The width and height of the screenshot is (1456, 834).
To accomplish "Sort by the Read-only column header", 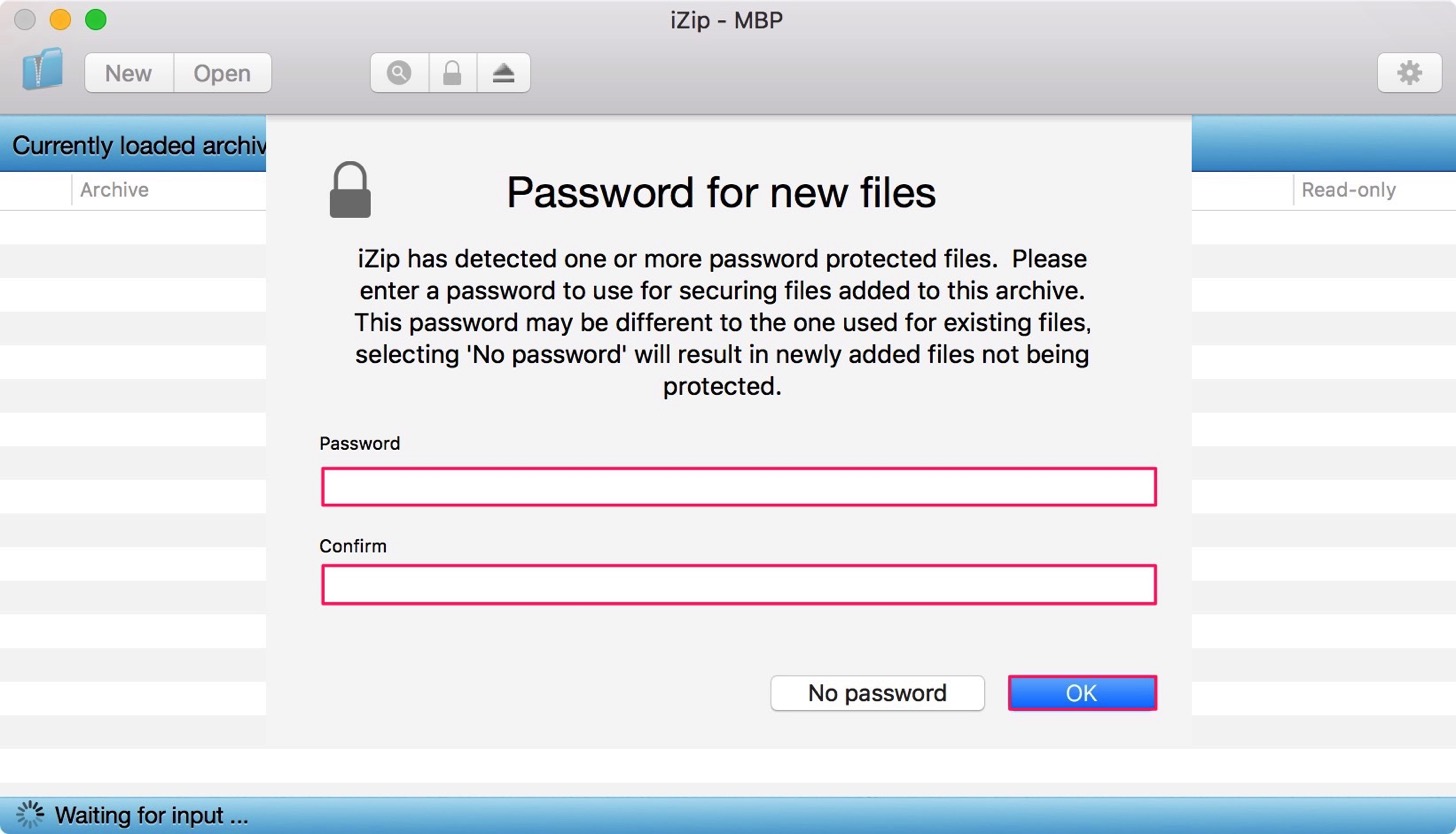I will coord(1348,190).
